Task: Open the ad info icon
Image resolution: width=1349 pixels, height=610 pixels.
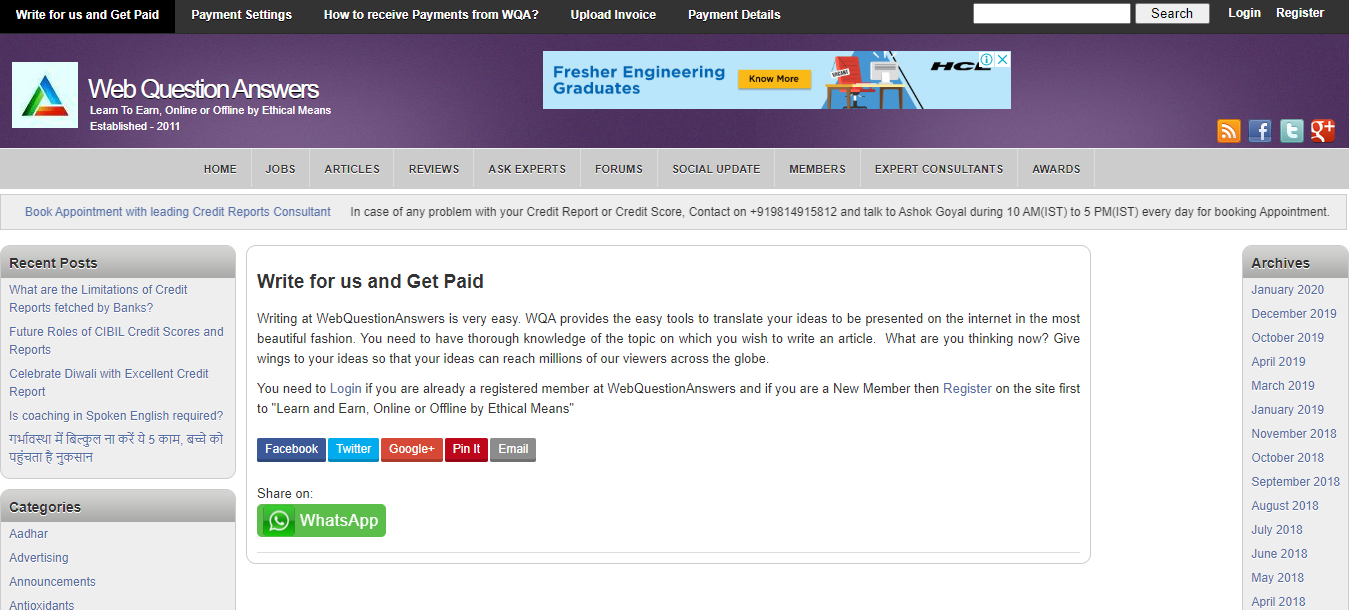Action: pos(987,60)
